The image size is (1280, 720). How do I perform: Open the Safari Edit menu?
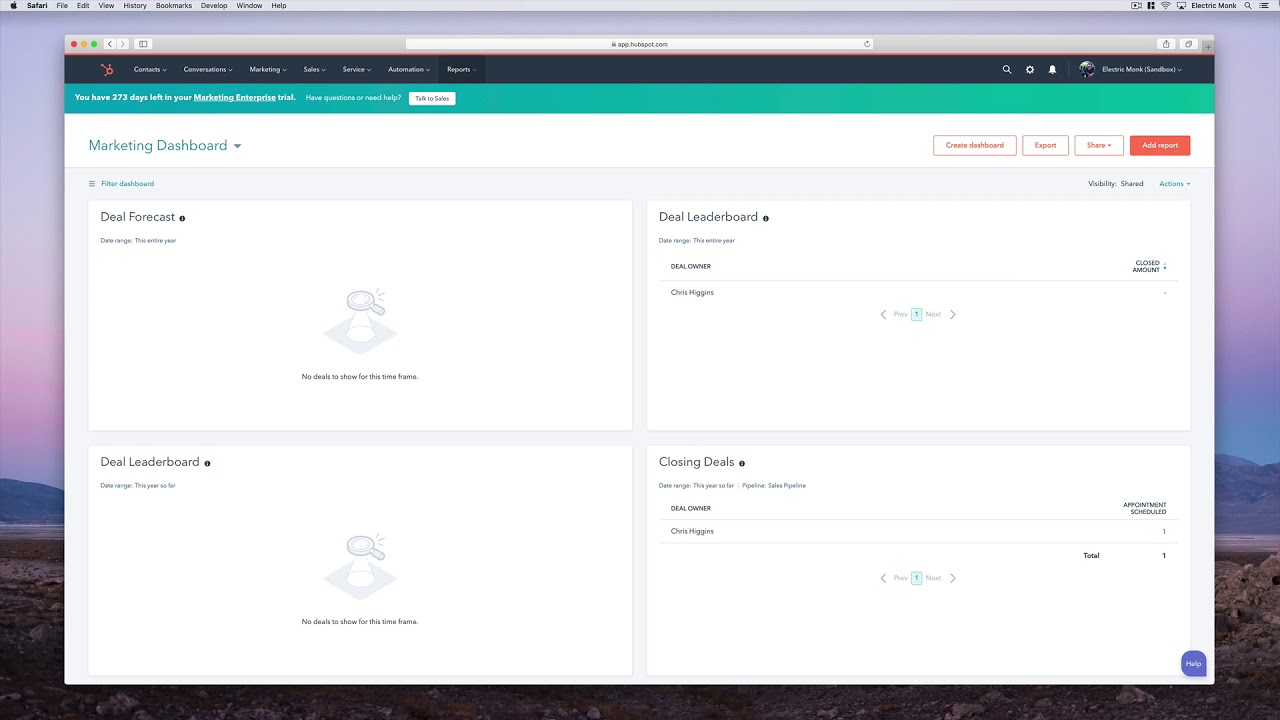83,5
